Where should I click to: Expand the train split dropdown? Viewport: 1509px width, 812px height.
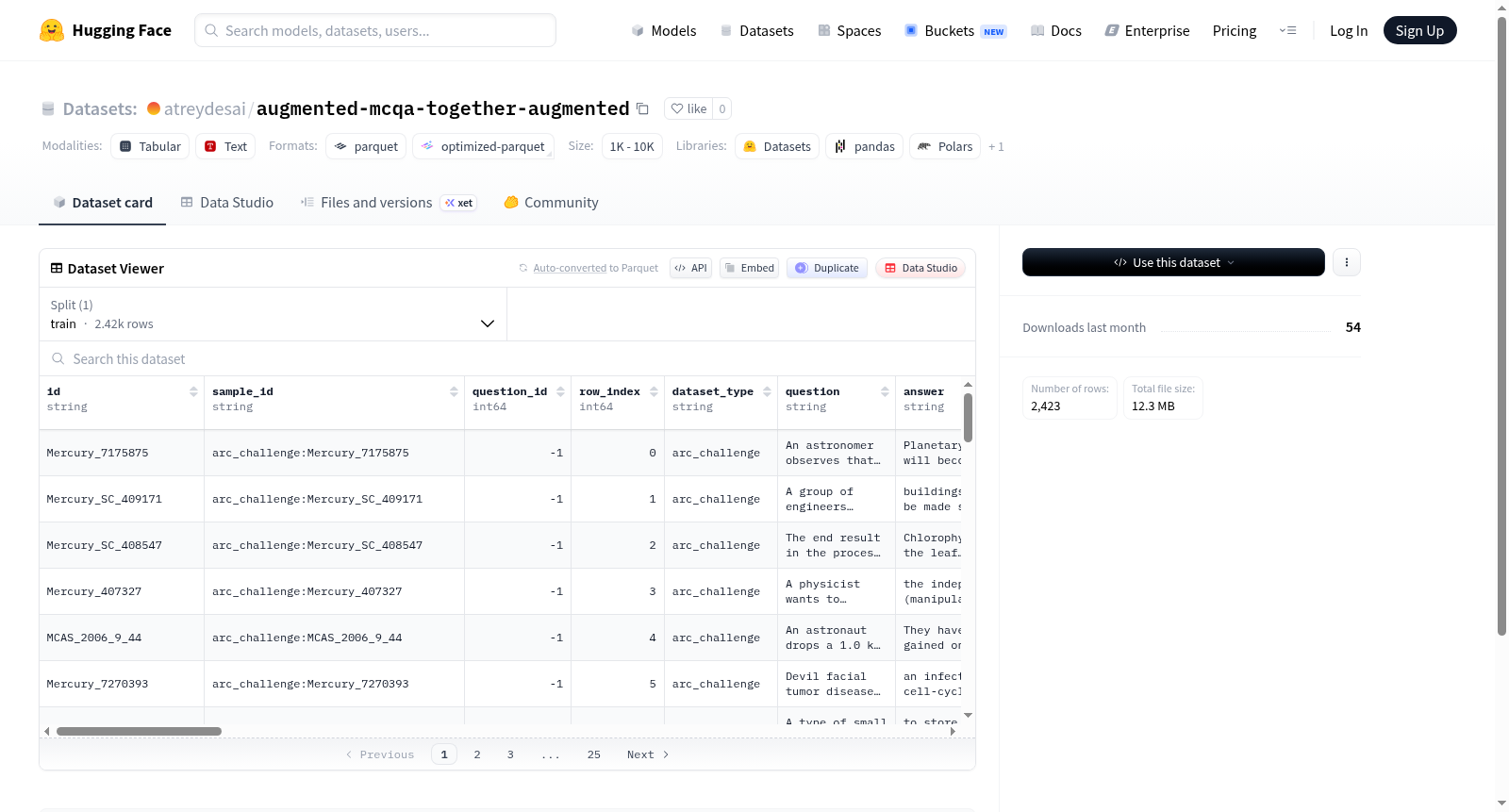pos(273,314)
